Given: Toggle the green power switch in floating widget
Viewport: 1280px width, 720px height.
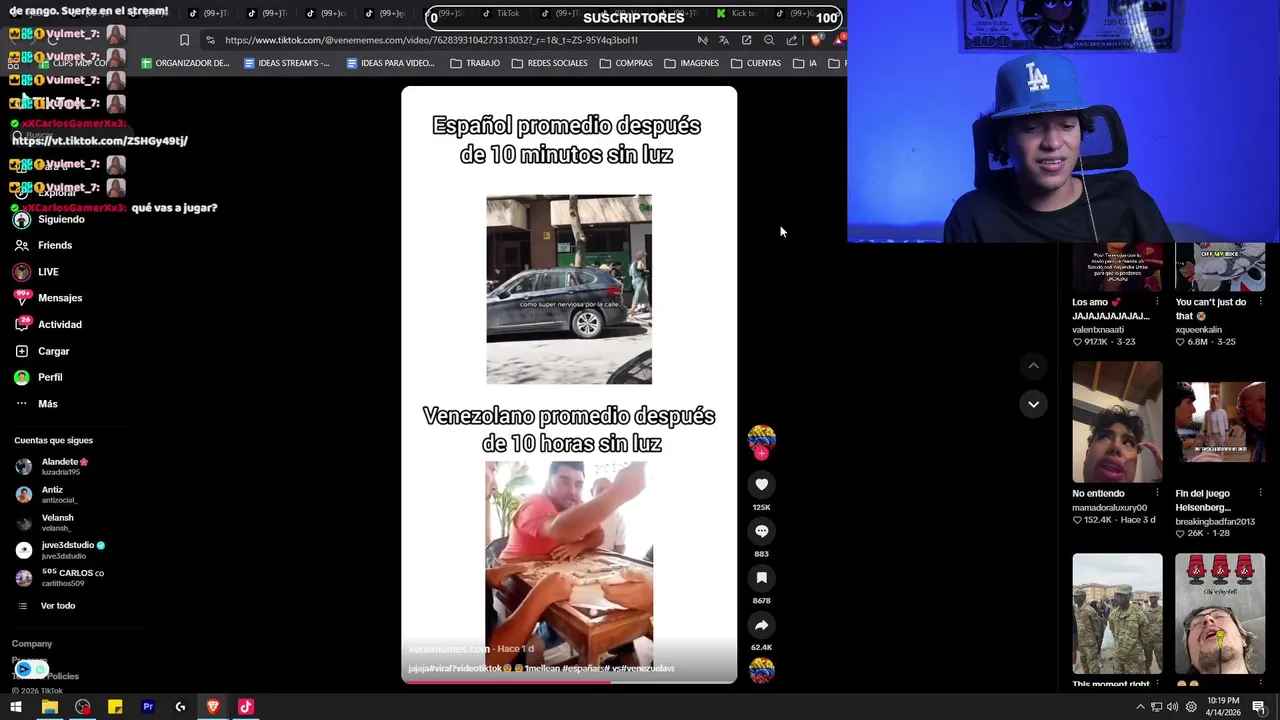Looking at the screenshot, I should coord(40,669).
